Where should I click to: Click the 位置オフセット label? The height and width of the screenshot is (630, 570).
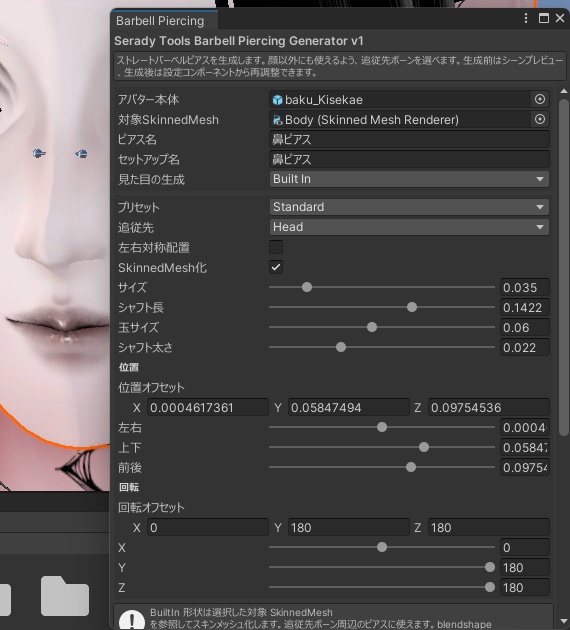151,387
